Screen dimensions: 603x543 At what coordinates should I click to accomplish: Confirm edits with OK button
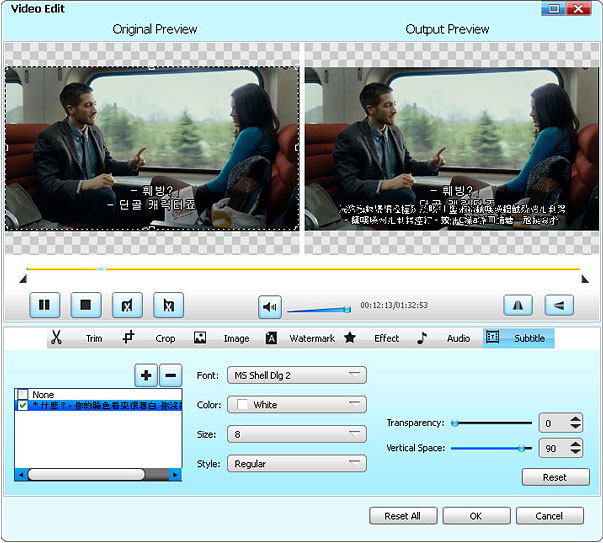coord(476,516)
